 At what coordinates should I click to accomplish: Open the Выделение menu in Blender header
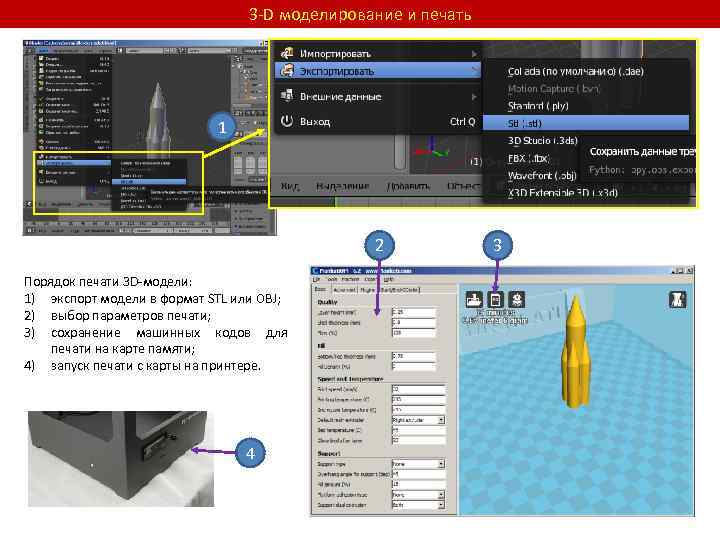click(x=343, y=186)
